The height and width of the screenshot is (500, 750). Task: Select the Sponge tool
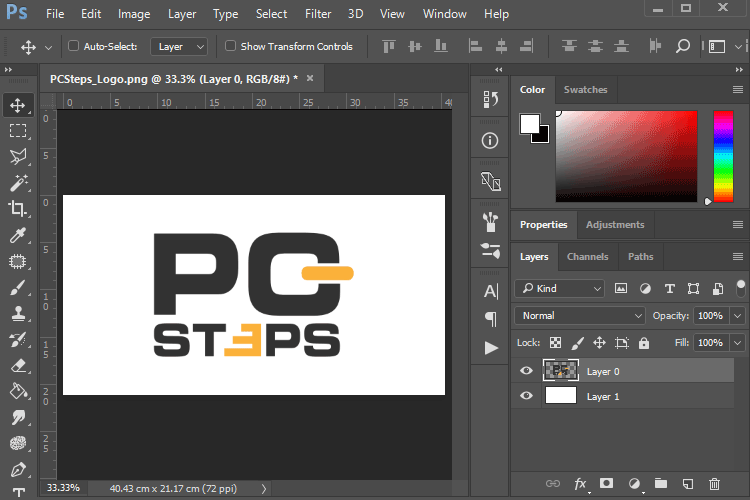point(18,443)
